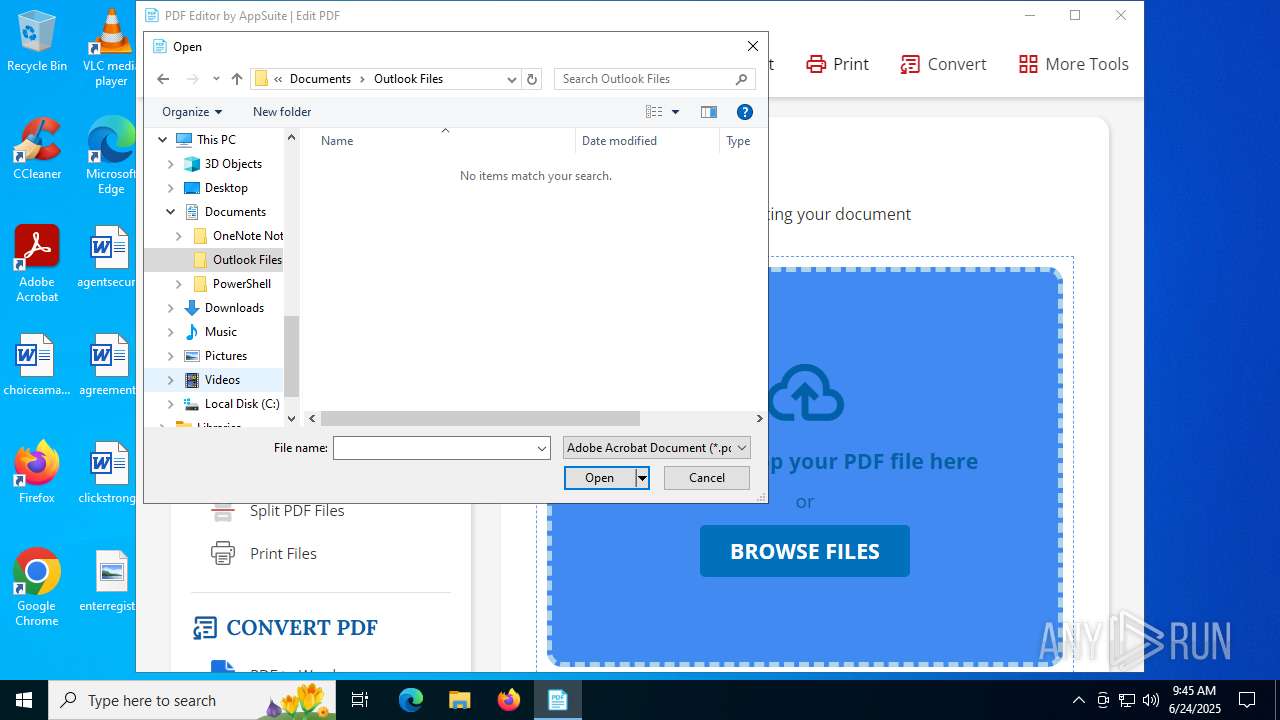Click Print in PDF Editor toolbar
Viewport: 1280px width, 720px height.
point(838,64)
